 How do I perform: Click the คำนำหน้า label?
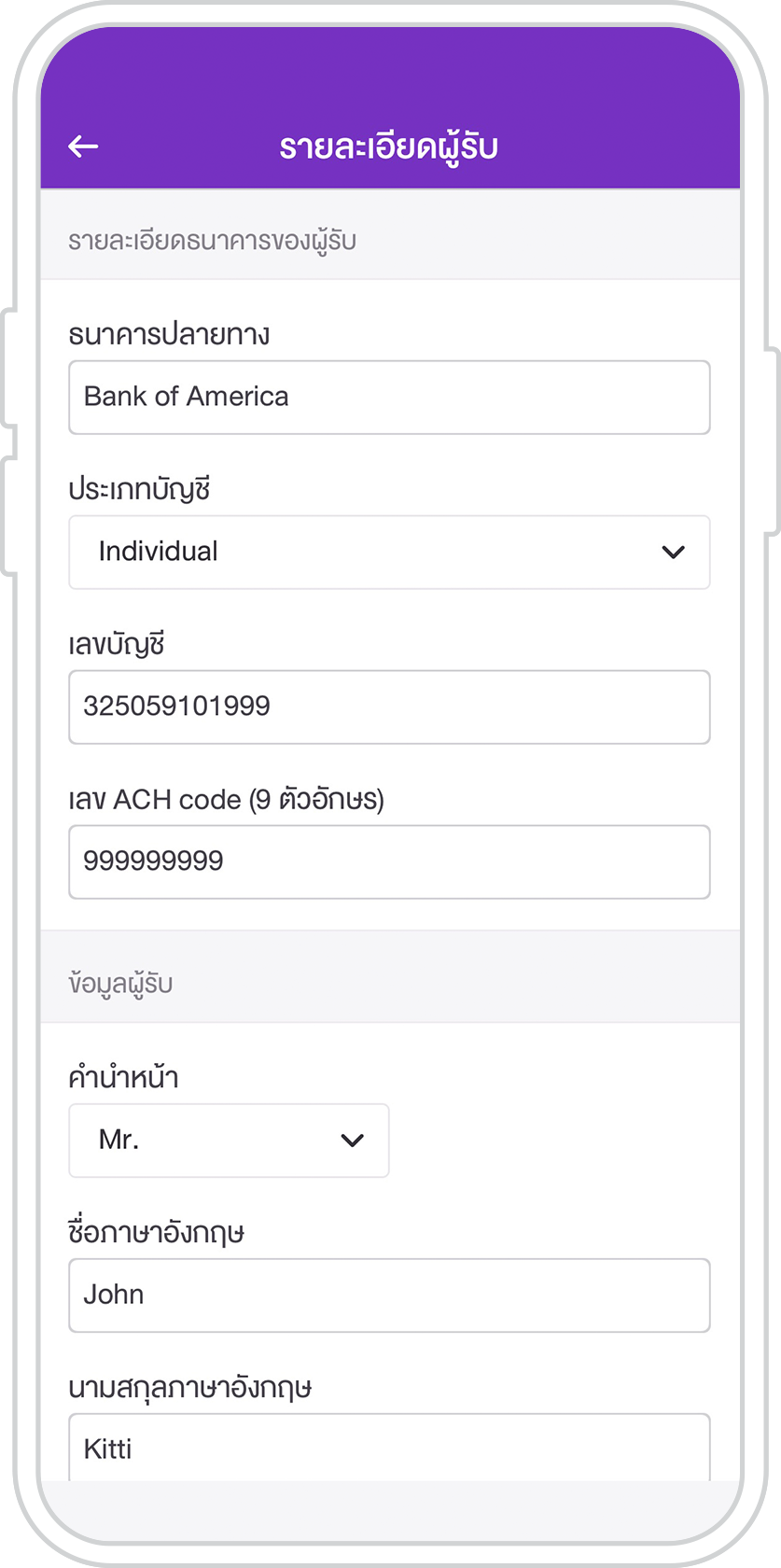[x=123, y=1077]
